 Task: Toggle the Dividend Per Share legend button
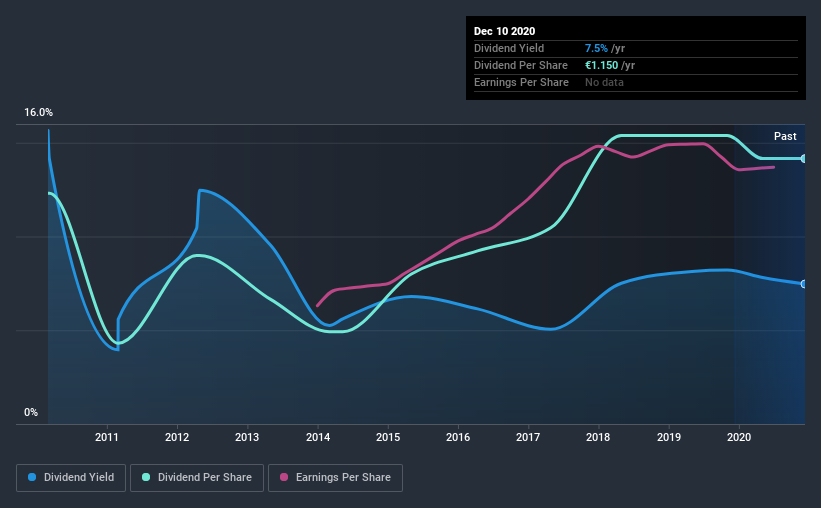tap(197, 478)
